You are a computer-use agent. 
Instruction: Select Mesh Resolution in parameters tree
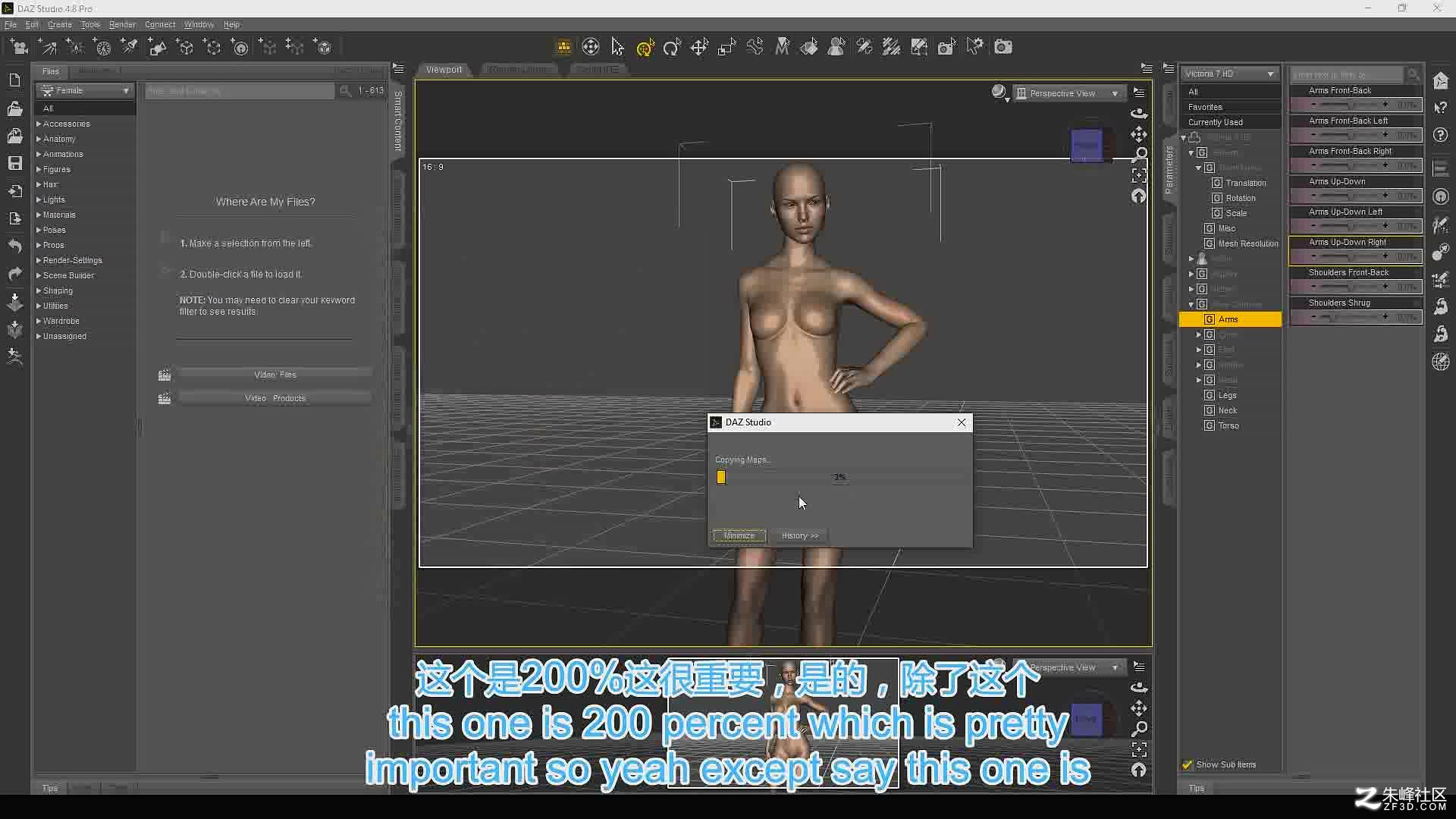pyautogui.click(x=1247, y=243)
